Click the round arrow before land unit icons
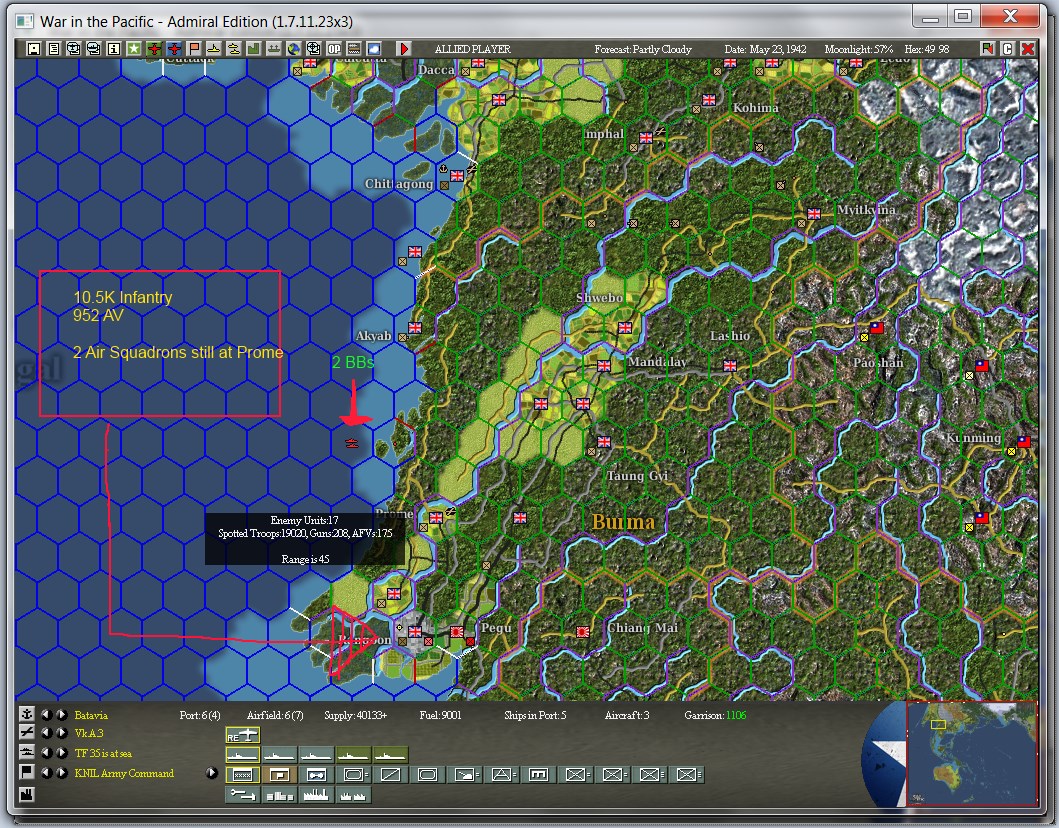 pos(211,773)
